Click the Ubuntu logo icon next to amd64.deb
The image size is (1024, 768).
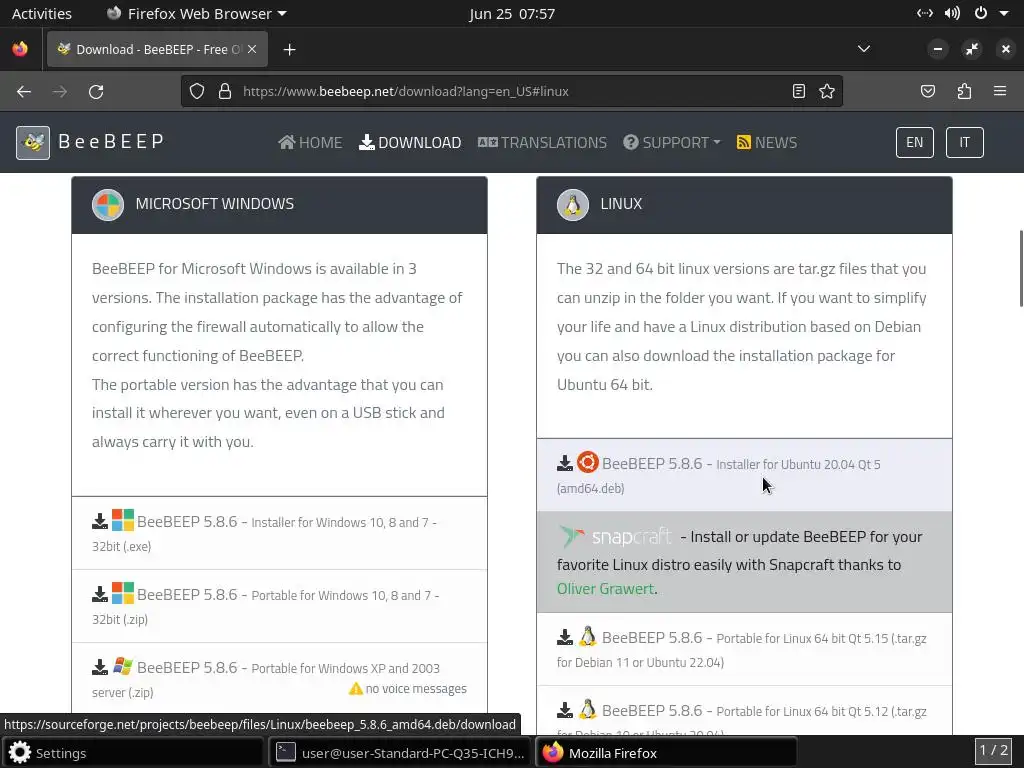point(588,462)
